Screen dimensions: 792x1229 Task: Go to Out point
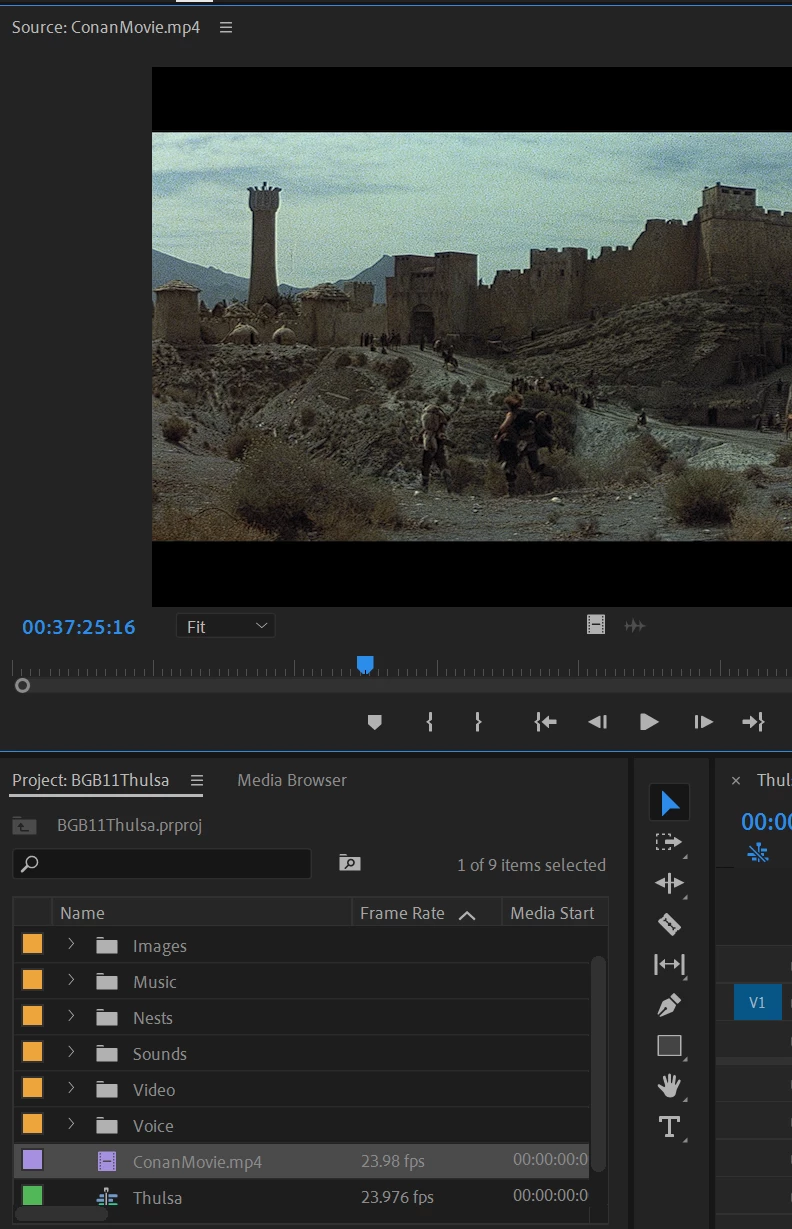pos(753,721)
